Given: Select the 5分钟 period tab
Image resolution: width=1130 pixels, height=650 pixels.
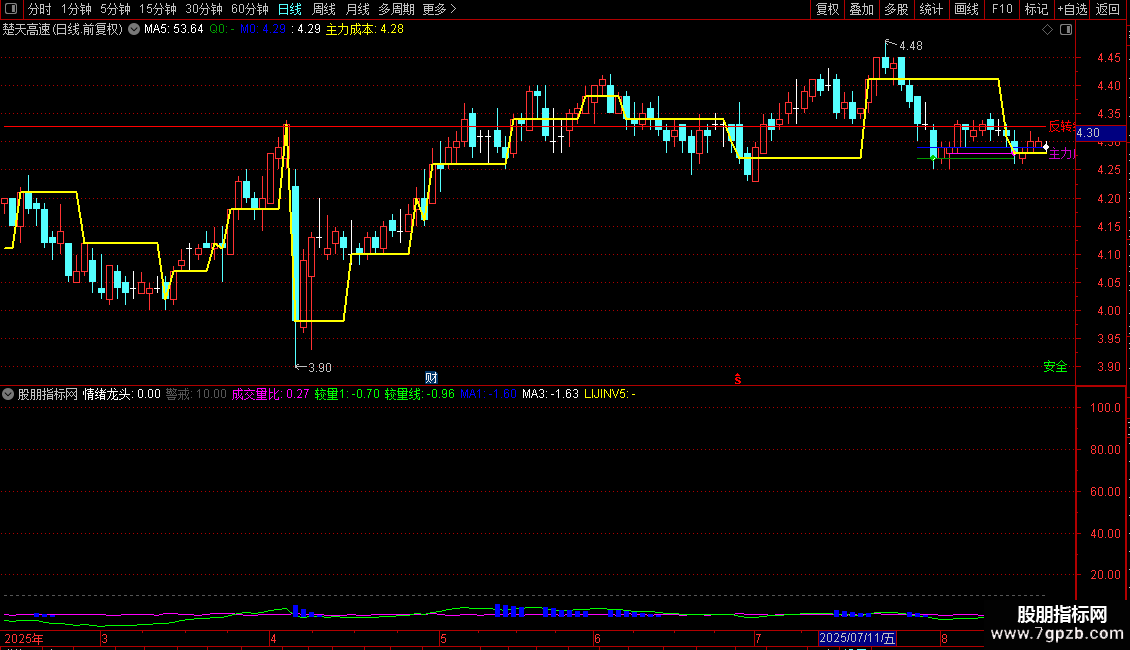Looking at the screenshot, I should (x=115, y=9).
